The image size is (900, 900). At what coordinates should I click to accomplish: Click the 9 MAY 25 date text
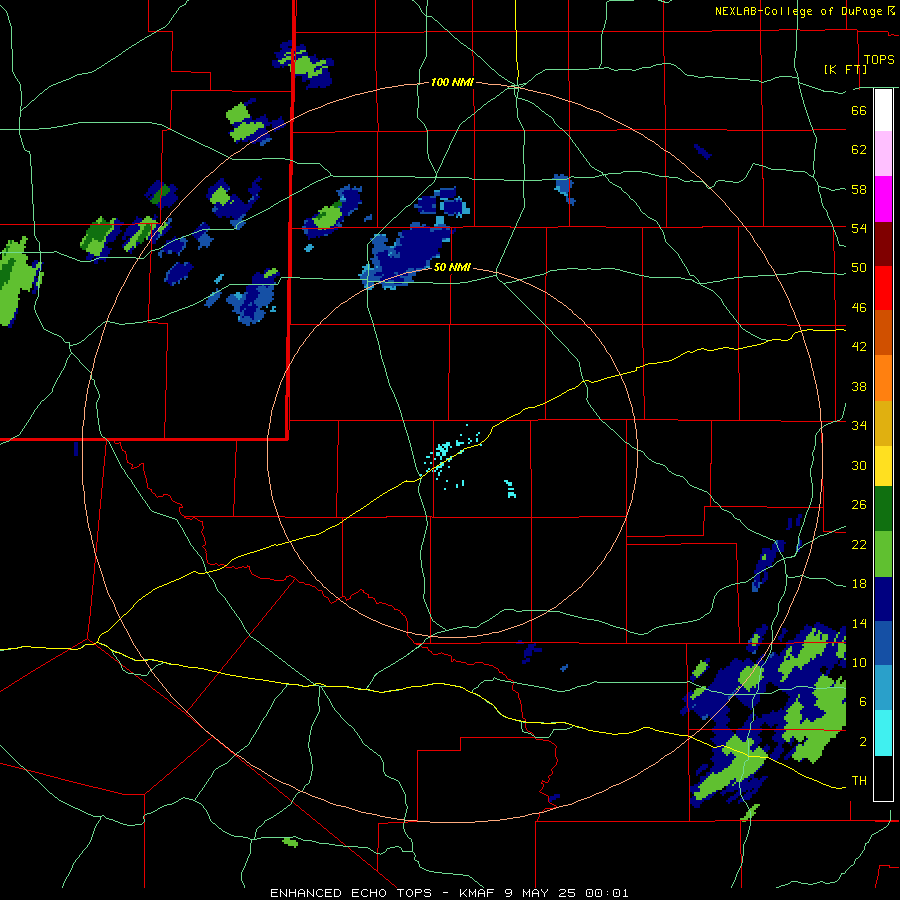541,893
